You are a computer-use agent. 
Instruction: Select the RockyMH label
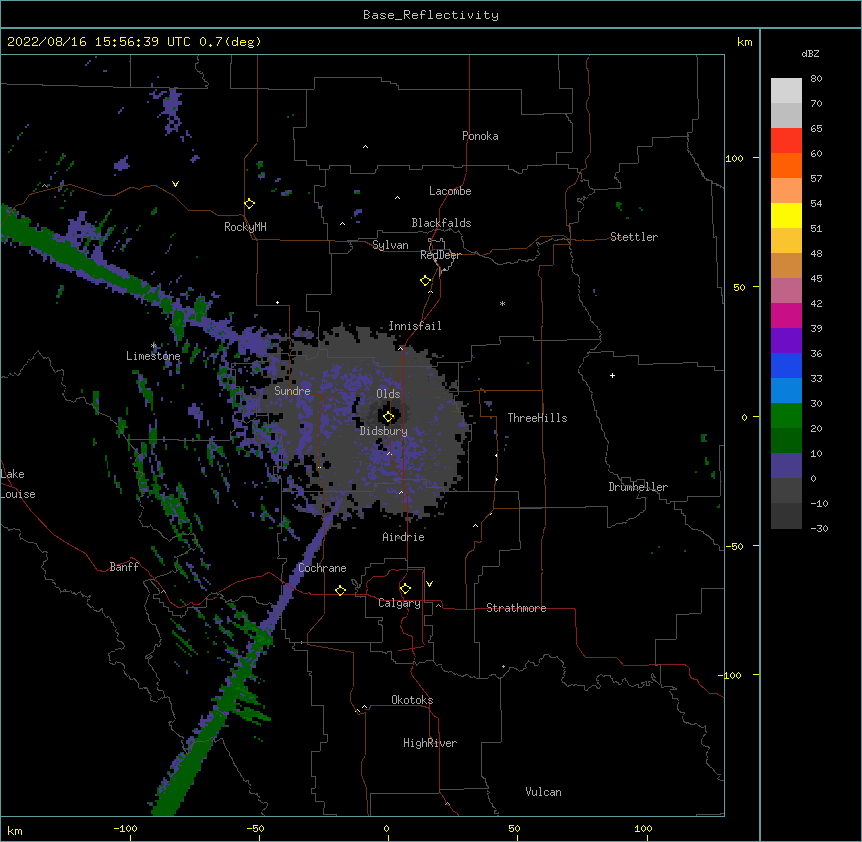[x=245, y=227]
